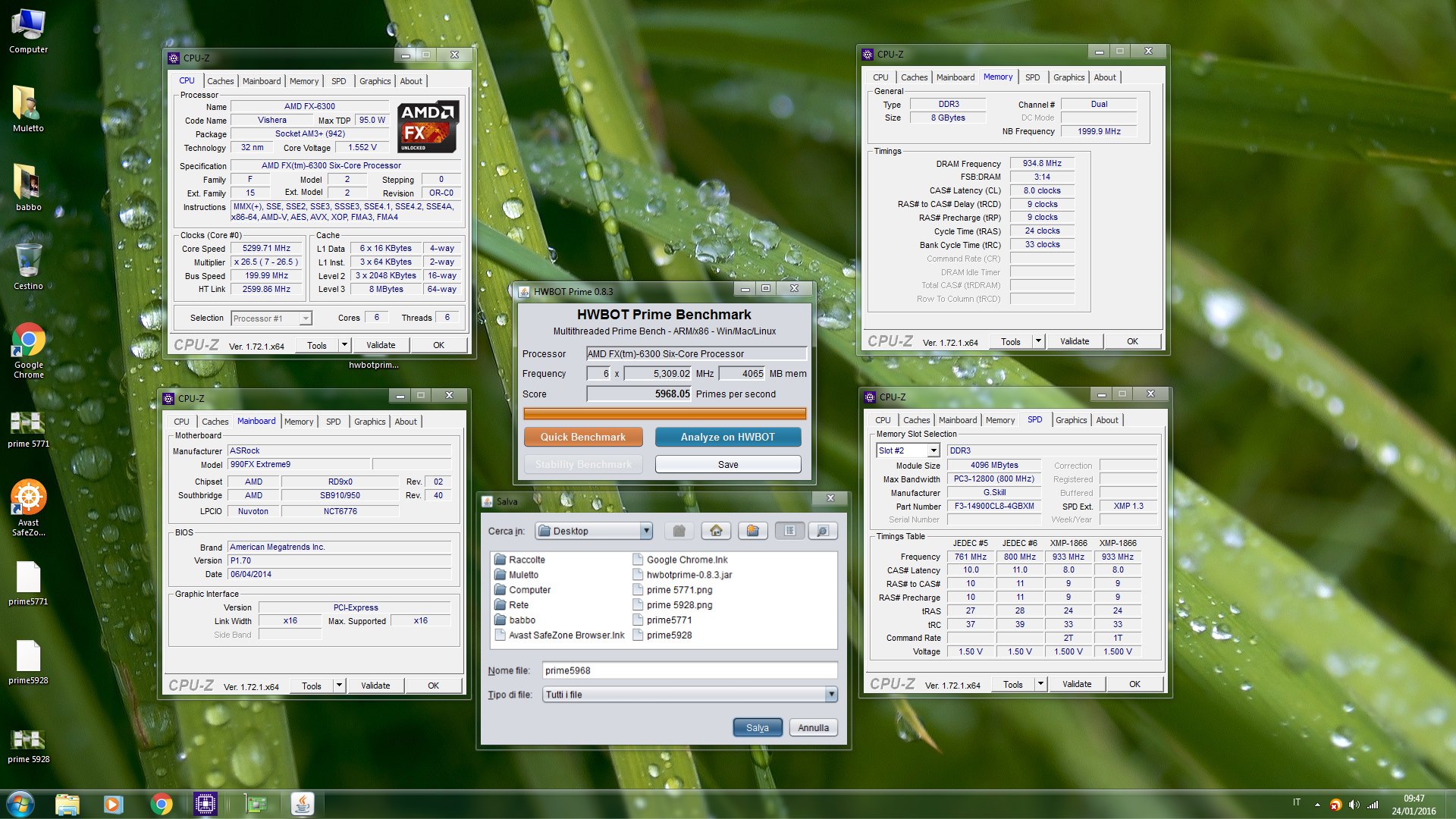Switch to Details view in Salva dialog
1456x819 pixels.
(x=823, y=531)
